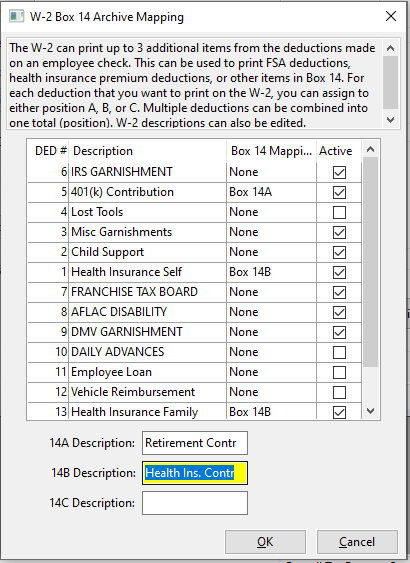This screenshot has width=410, height=563.
Task: Click the window icon in title bar
Action: click(16, 17)
